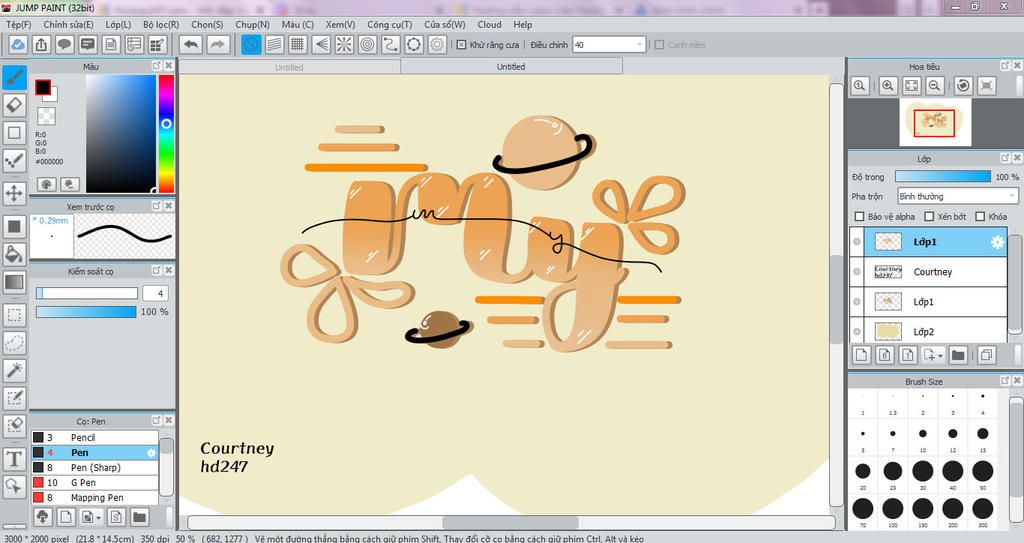Turn on the parallel lines snap guide
The width and height of the screenshot is (1024, 543).
point(274,44)
